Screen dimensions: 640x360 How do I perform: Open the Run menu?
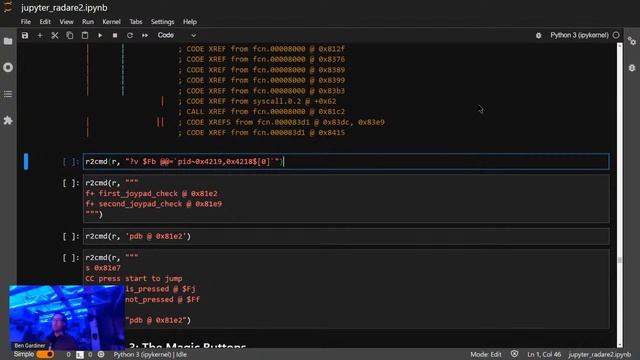click(x=88, y=22)
